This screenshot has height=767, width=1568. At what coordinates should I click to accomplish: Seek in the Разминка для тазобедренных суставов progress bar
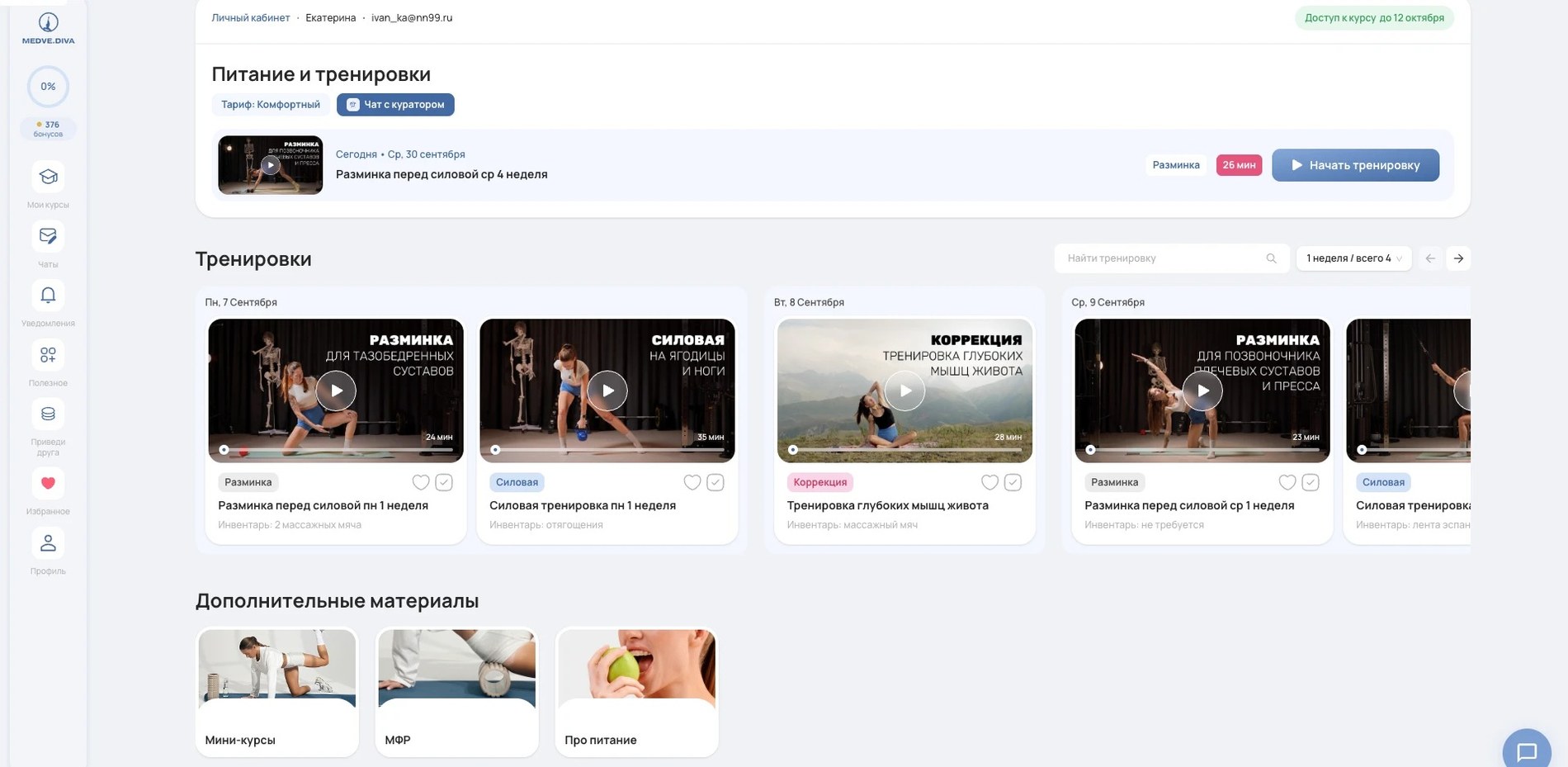pyautogui.click(x=336, y=450)
